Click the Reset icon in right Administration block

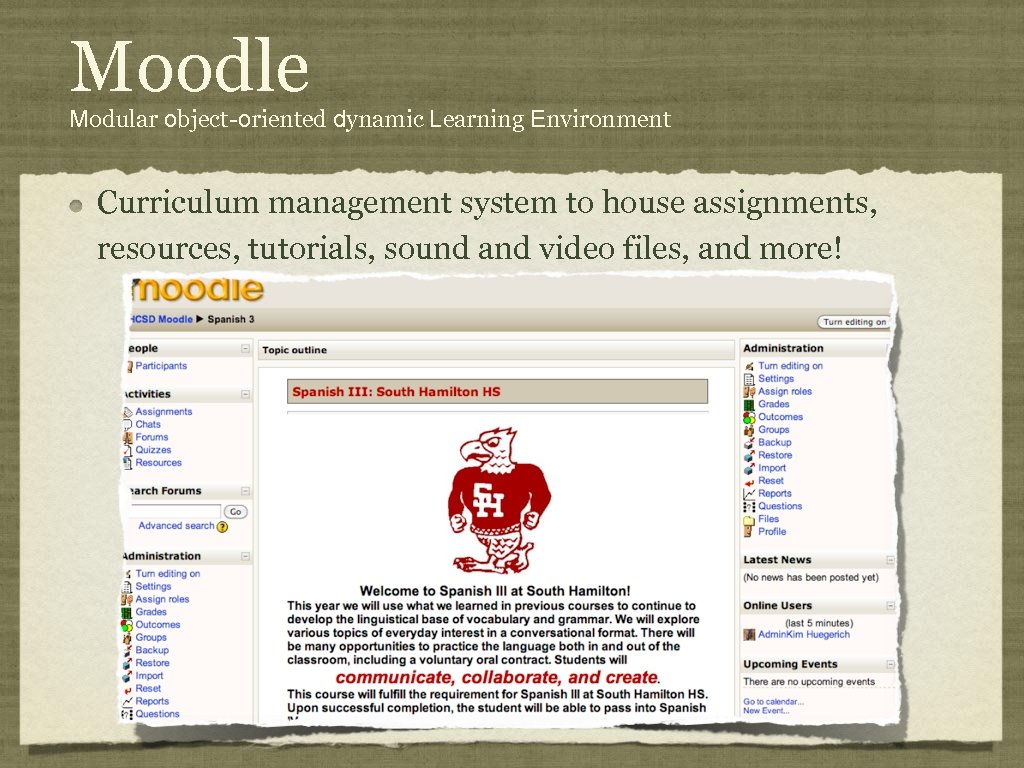point(749,481)
